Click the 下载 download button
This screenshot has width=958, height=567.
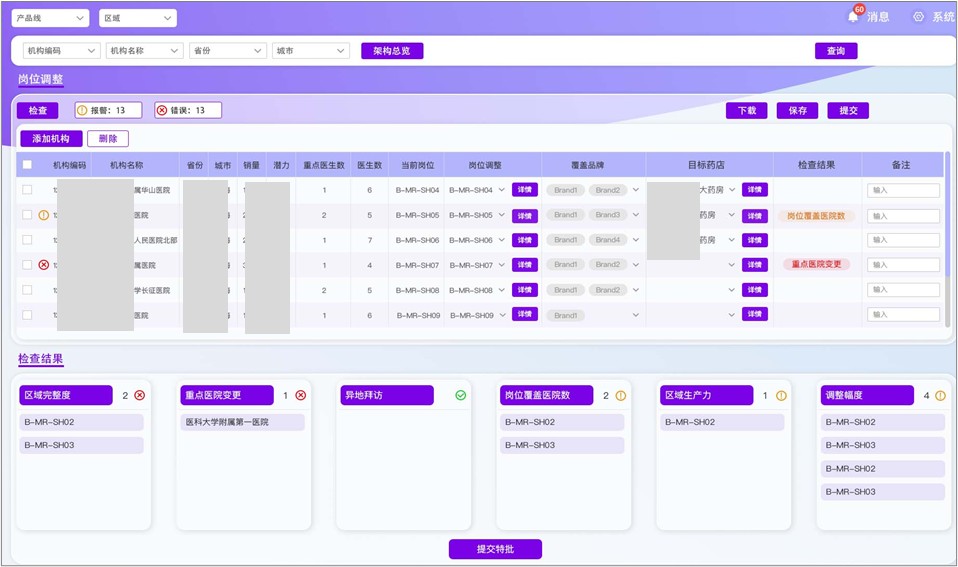pos(747,111)
